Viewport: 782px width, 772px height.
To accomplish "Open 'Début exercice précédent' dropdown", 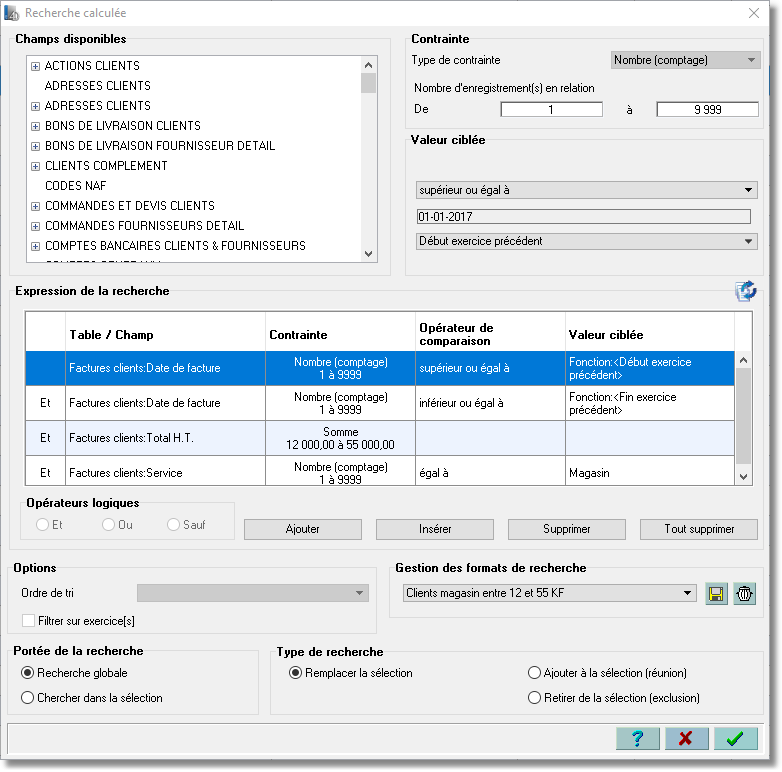I will [x=586, y=241].
